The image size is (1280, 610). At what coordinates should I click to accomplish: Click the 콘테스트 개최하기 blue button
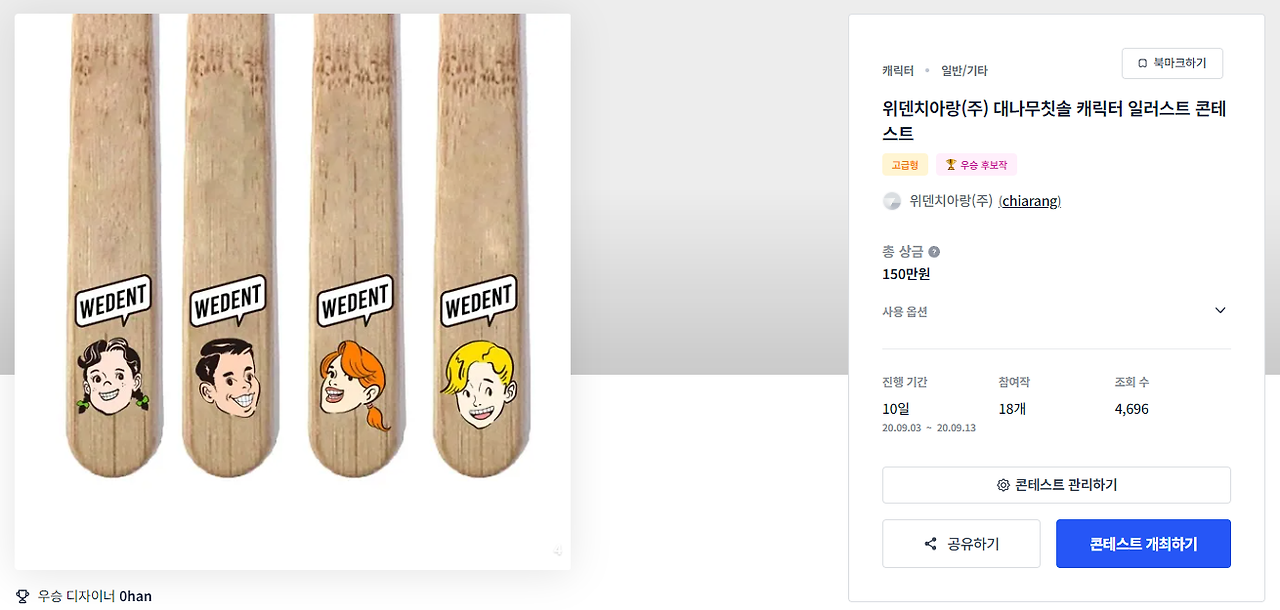pyautogui.click(x=1143, y=544)
